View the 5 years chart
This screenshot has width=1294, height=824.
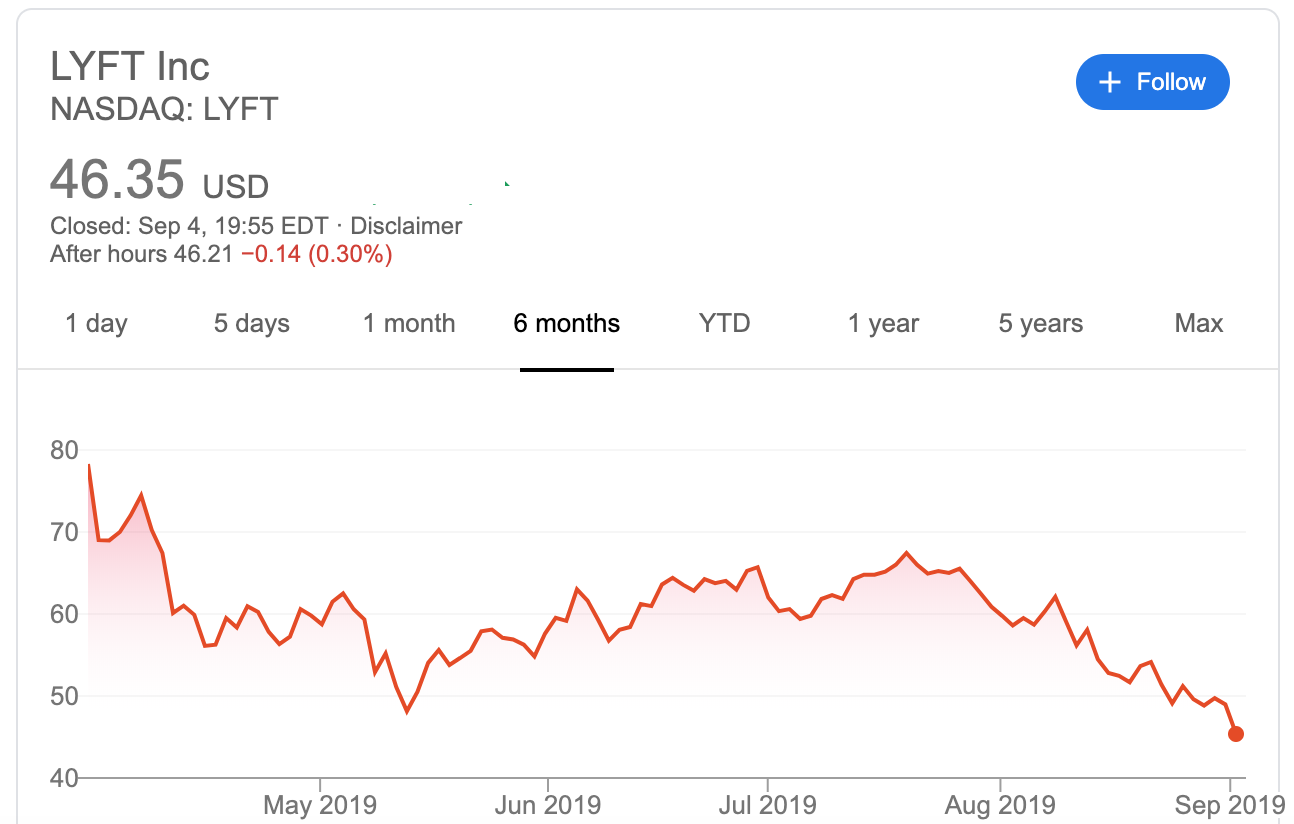click(x=1040, y=324)
